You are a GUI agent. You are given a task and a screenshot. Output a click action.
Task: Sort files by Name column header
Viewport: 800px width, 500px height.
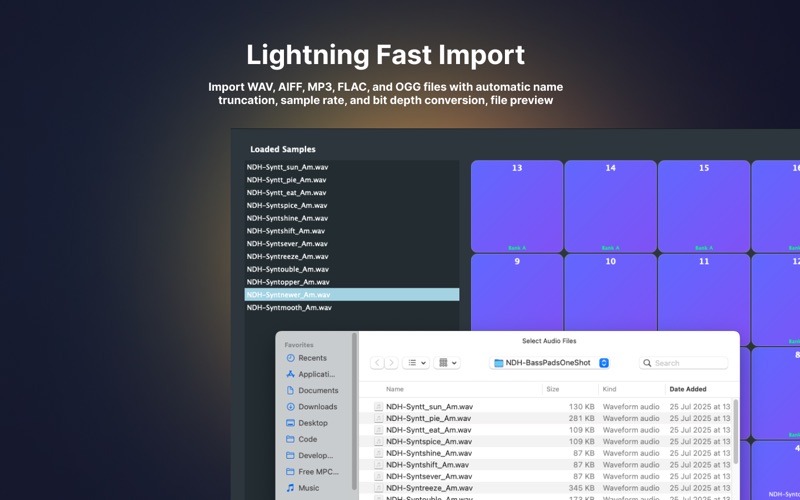click(x=395, y=389)
